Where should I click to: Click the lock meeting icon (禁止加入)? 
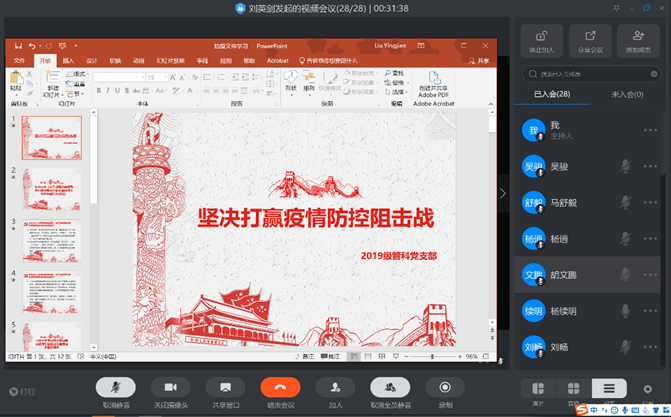pos(541,39)
